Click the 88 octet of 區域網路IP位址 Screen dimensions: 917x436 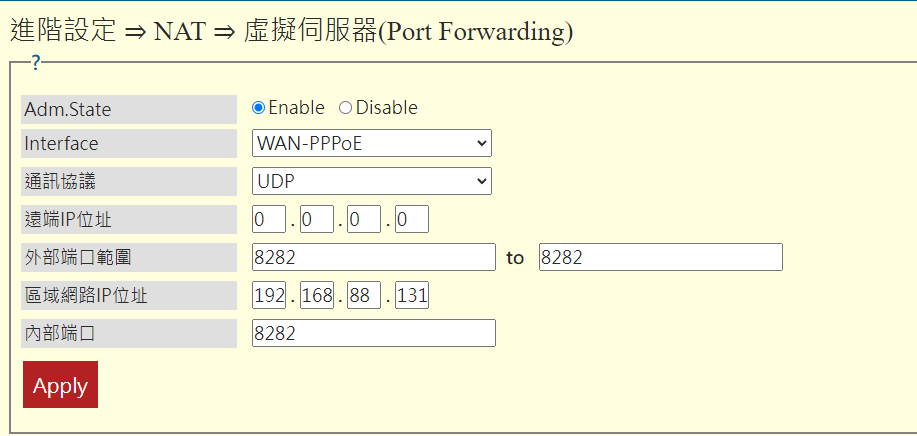364,296
